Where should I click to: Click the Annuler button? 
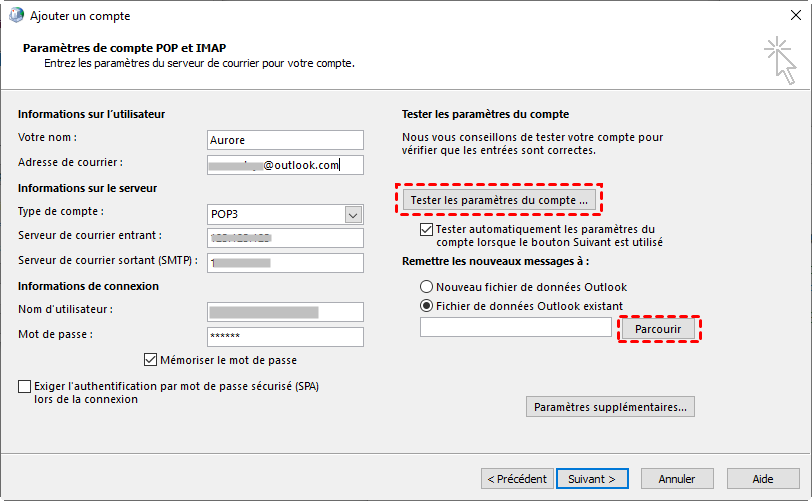(x=677, y=479)
